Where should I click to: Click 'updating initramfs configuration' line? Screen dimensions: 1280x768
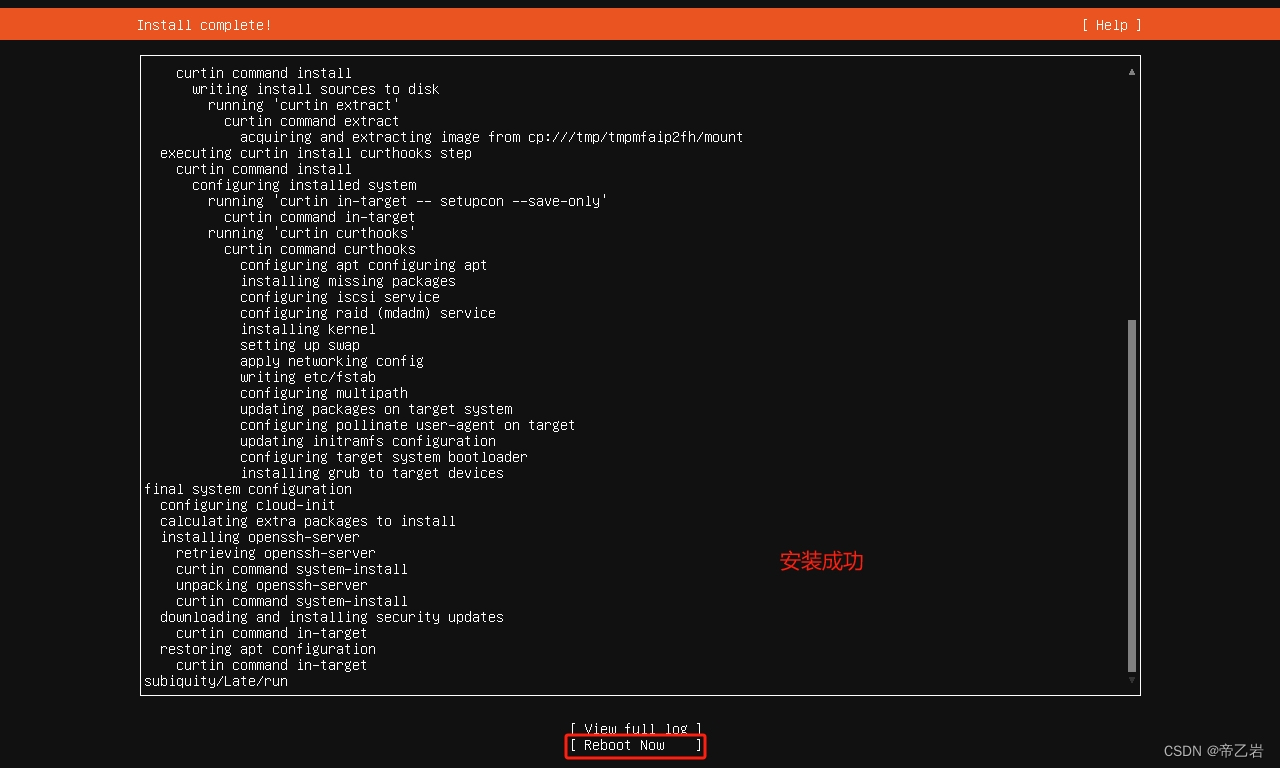[x=368, y=441]
